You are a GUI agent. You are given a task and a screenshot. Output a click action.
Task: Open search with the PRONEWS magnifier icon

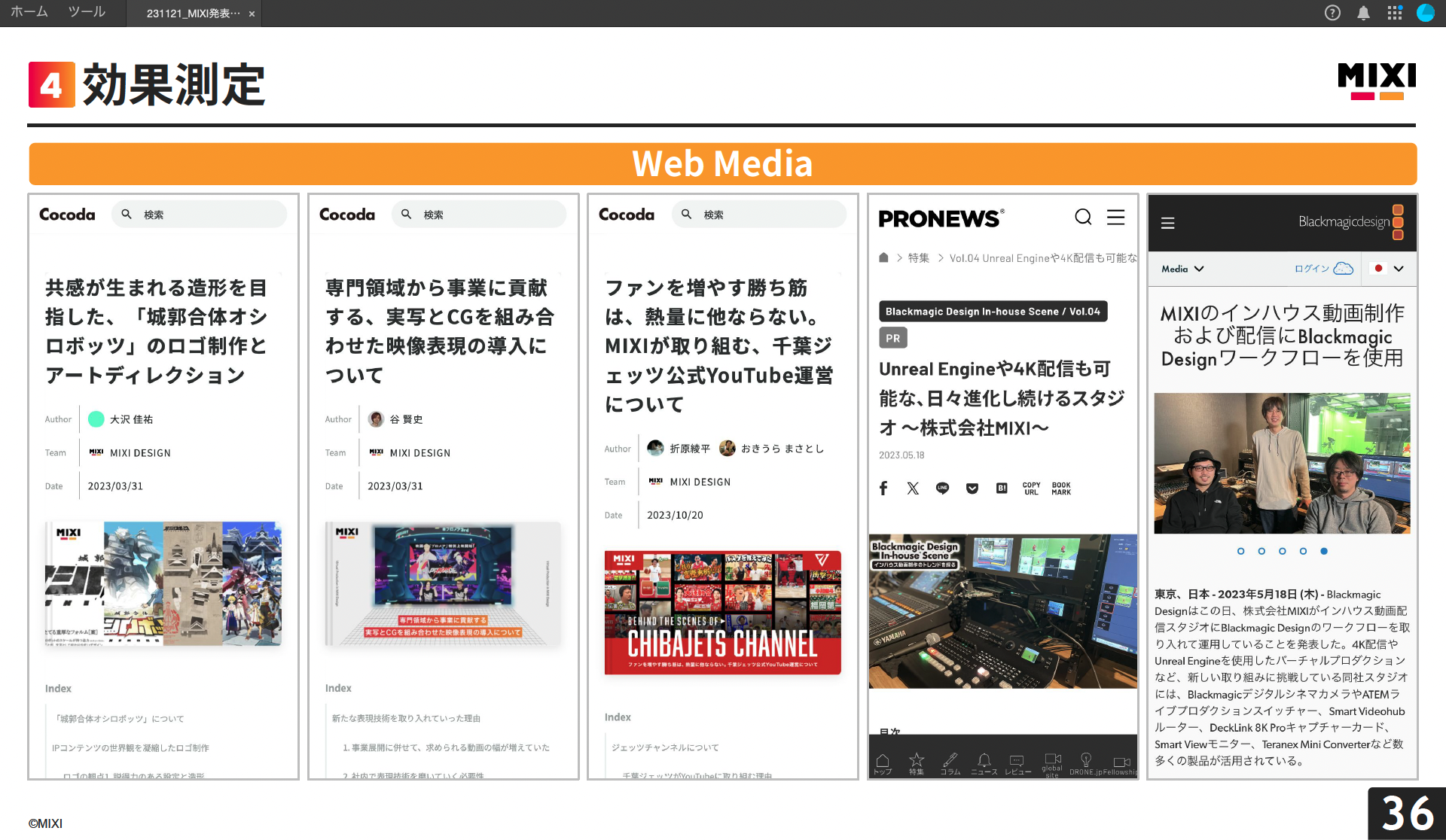[x=1083, y=217]
